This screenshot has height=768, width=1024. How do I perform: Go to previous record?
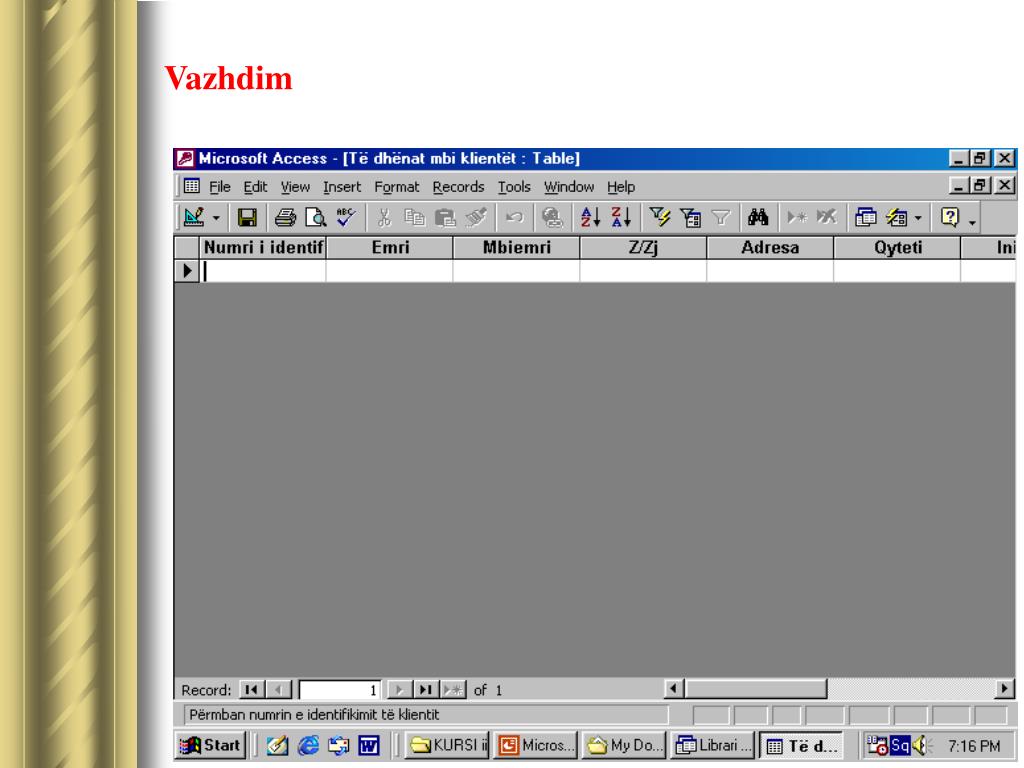(279, 690)
